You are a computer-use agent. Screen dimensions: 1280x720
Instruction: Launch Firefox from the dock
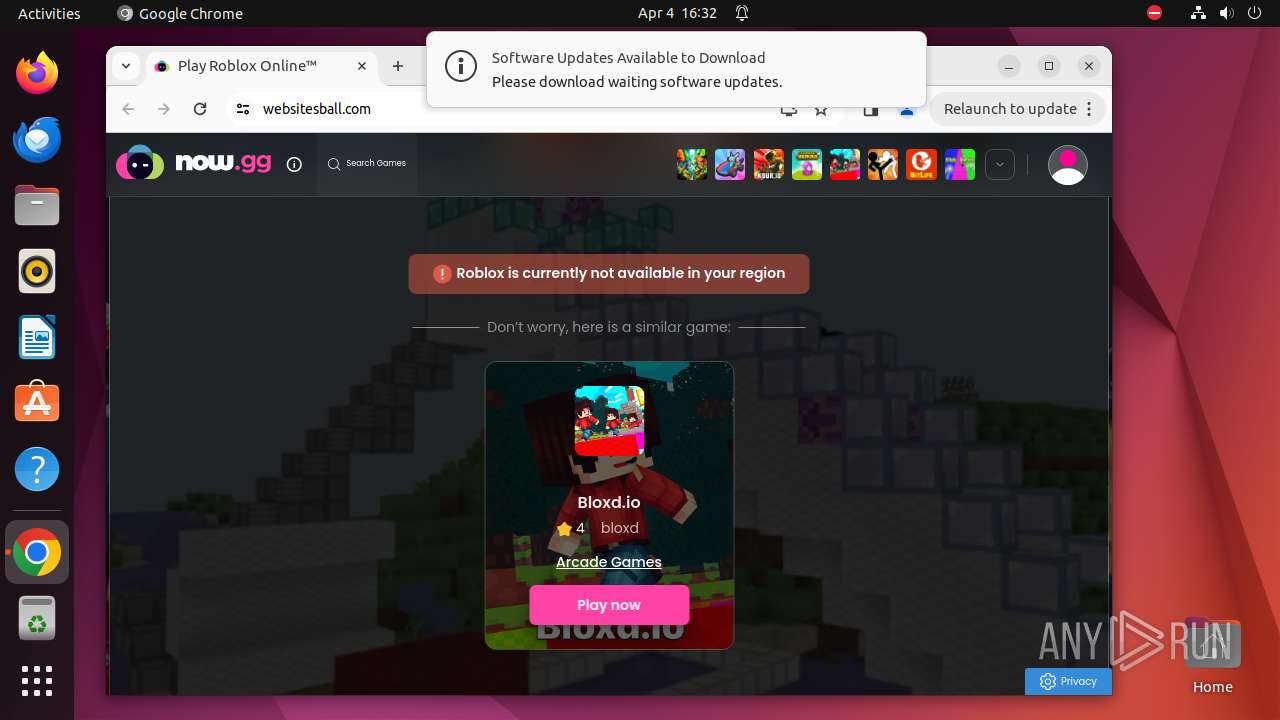37,73
